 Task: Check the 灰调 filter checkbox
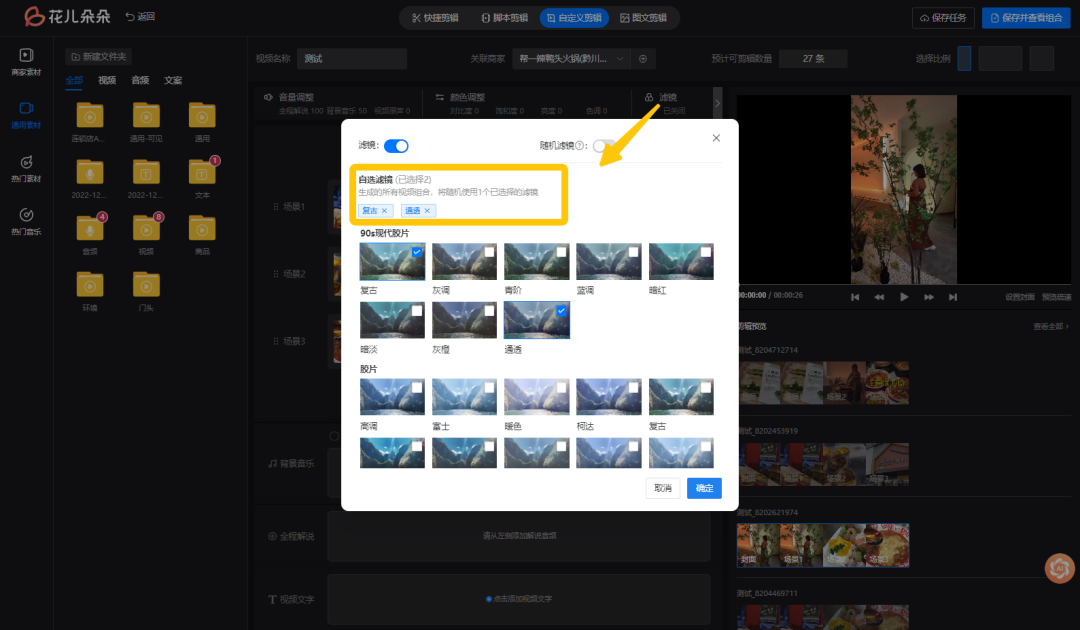click(489, 252)
